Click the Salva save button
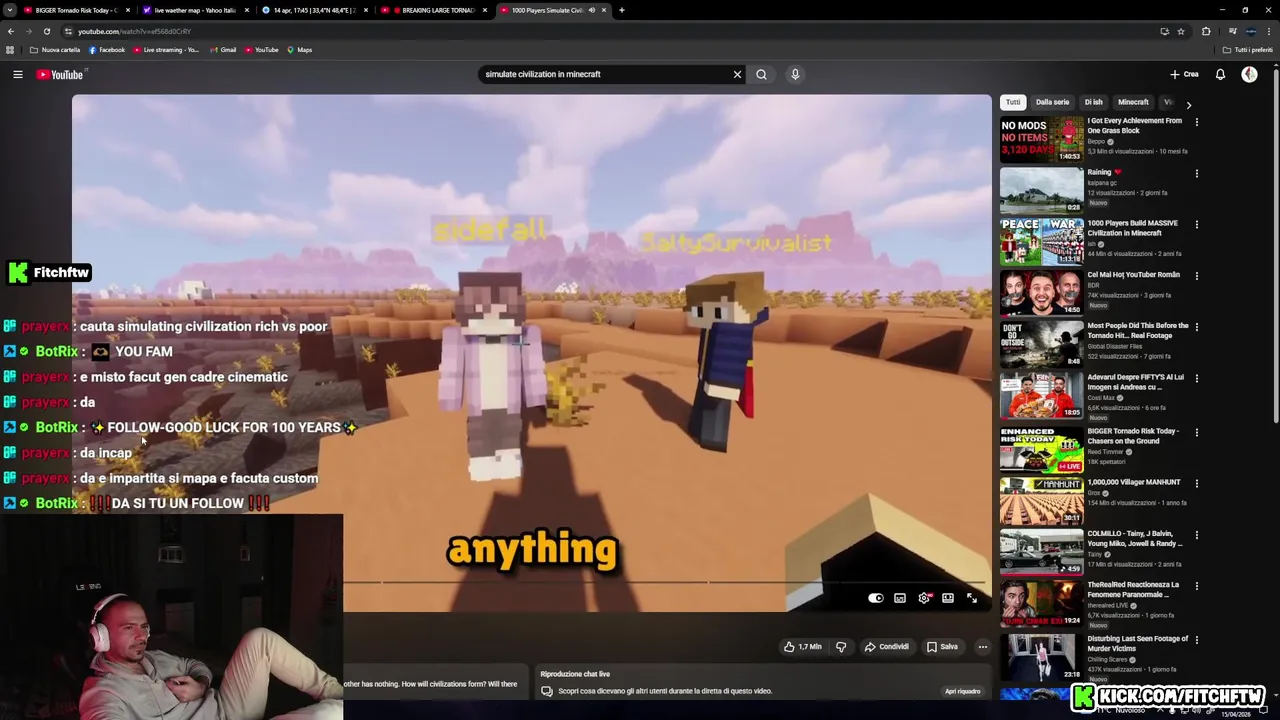Image resolution: width=1280 pixels, height=720 pixels. click(x=942, y=647)
